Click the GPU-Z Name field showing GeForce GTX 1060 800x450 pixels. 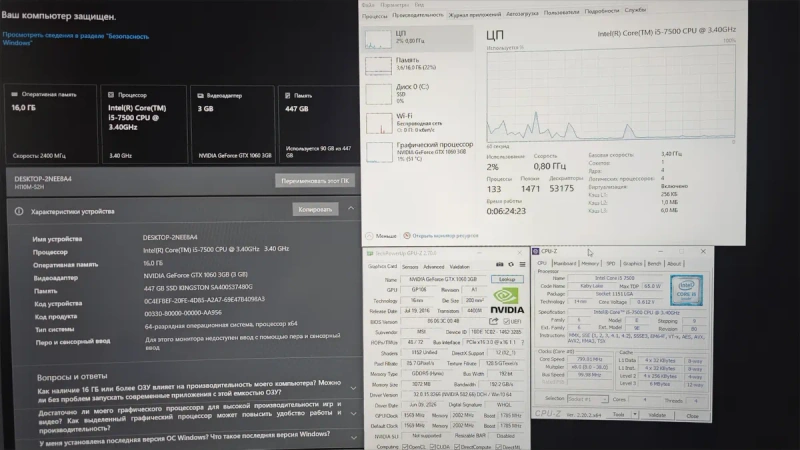click(443, 280)
